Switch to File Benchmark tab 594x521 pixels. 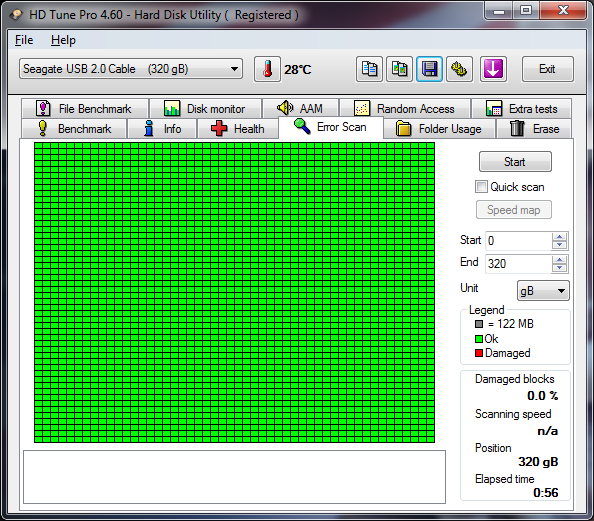(x=85, y=109)
